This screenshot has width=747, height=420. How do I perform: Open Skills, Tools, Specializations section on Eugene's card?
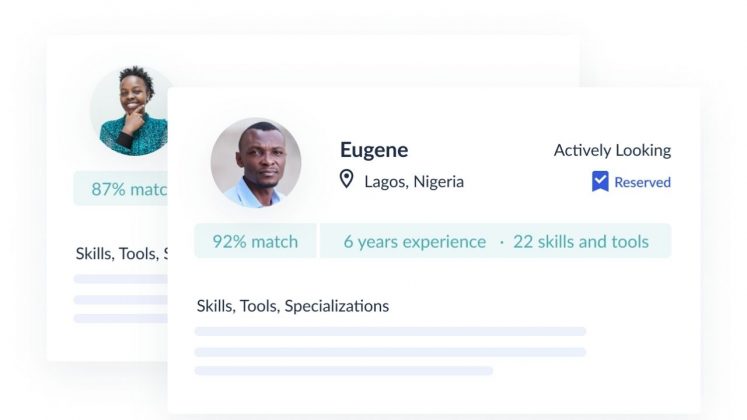click(x=293, y=306)
